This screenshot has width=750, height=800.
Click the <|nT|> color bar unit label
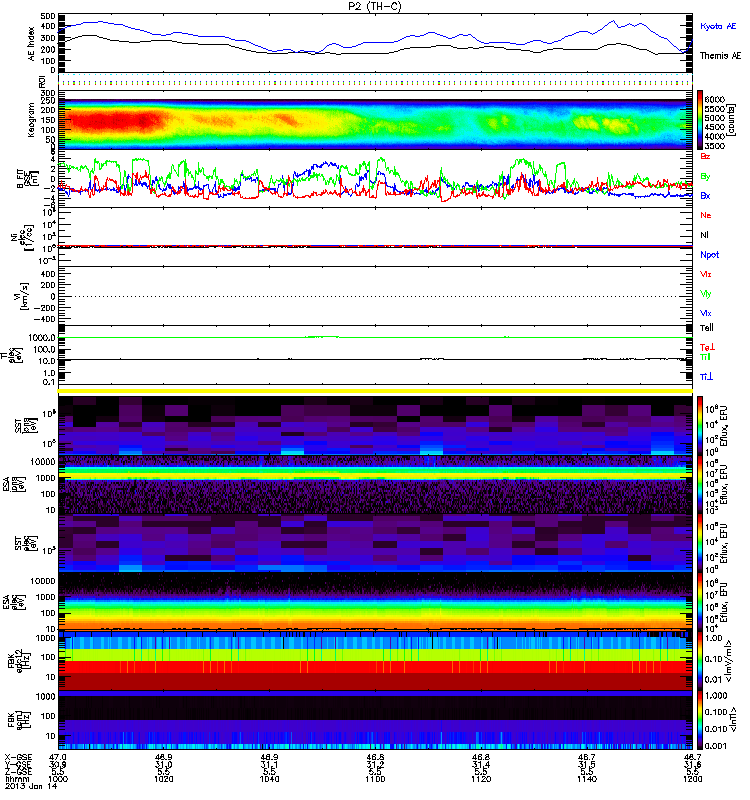(x=733, y=719)
